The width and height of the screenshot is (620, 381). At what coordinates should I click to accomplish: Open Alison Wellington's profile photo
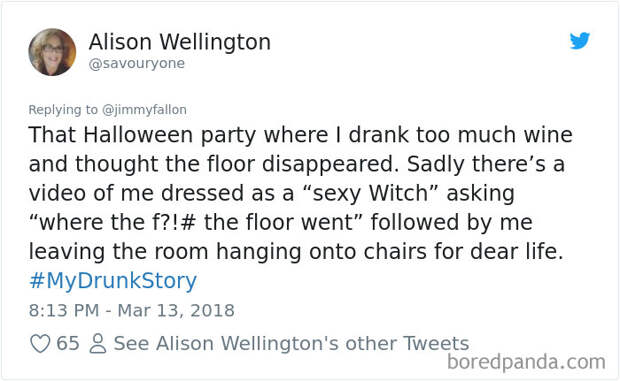[52, 52]
